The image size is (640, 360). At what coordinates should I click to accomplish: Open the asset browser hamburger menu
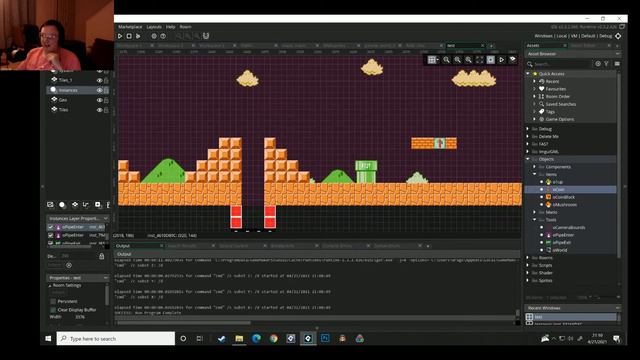tap(617, 64)
